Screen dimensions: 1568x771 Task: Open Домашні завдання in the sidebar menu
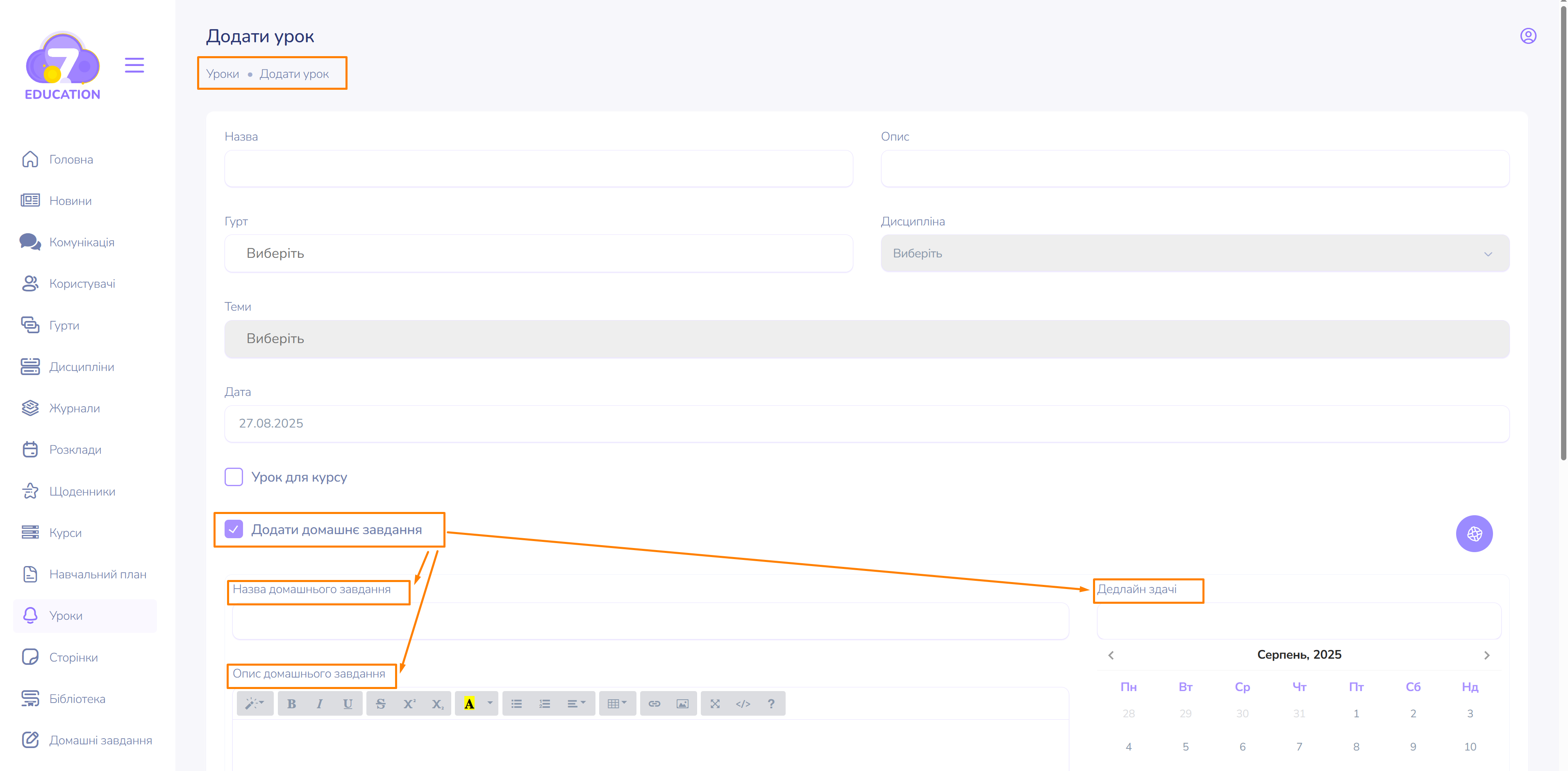[x=100, y=740]
